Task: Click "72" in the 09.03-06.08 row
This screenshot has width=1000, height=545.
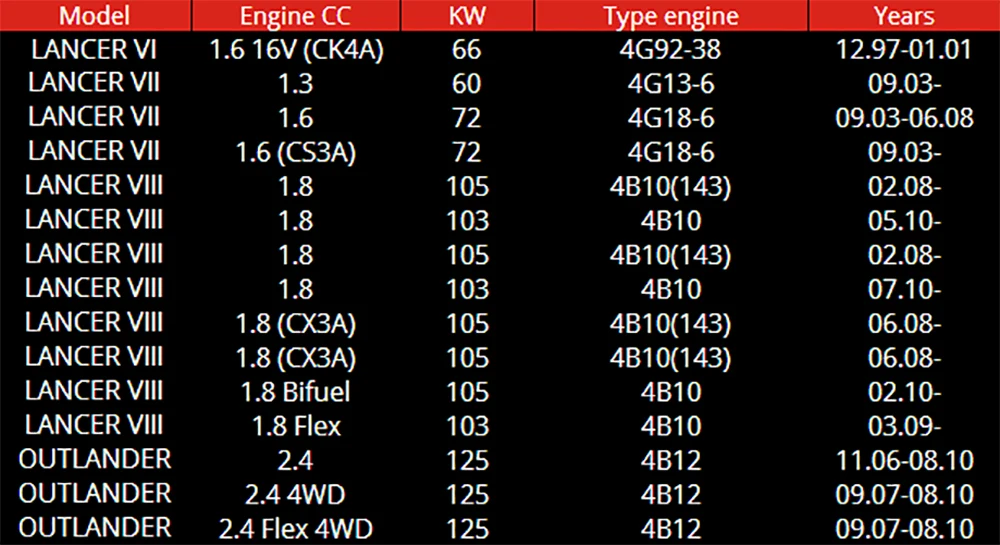Action: point(467,118)
